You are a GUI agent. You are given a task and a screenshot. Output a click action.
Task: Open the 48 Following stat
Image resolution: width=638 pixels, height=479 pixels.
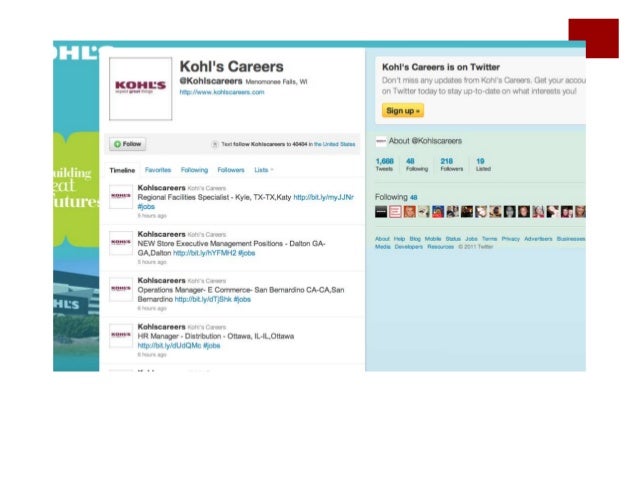point(417,164)
